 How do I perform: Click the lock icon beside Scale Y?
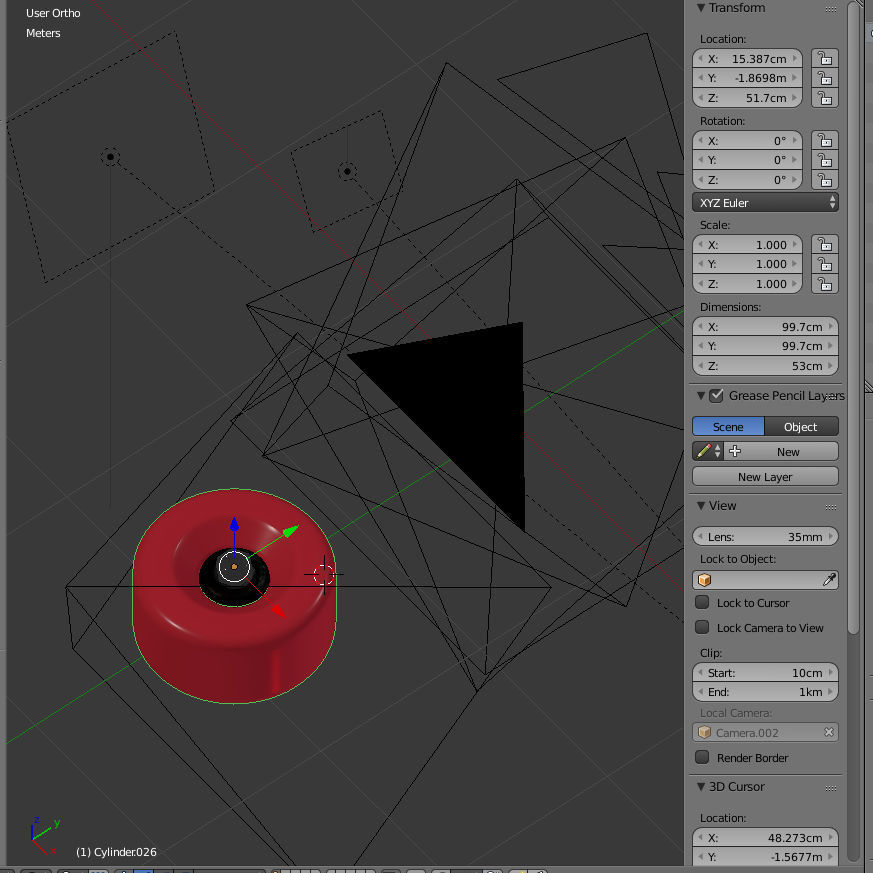tap(824, 263)
